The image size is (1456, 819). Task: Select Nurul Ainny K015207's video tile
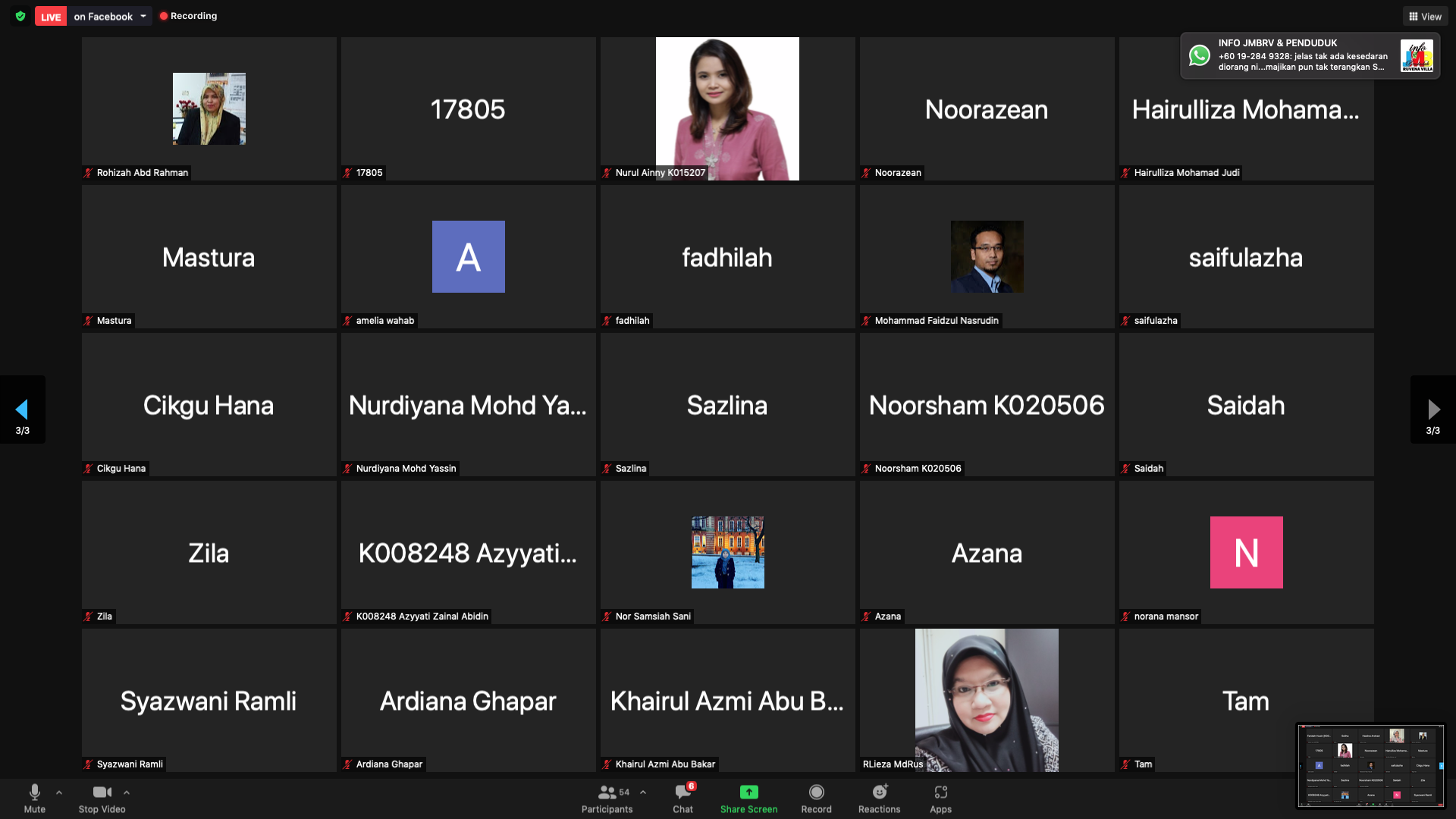coord(727,108)
